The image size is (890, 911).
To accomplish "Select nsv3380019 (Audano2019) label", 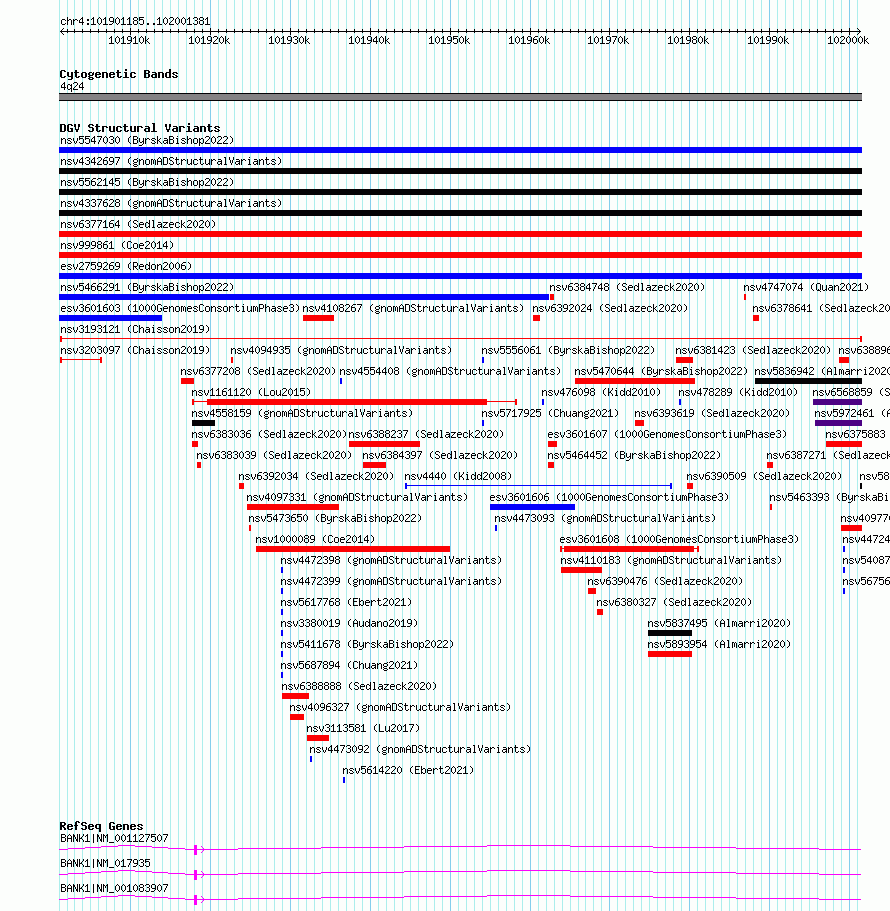I will click(x=349, y=622).
